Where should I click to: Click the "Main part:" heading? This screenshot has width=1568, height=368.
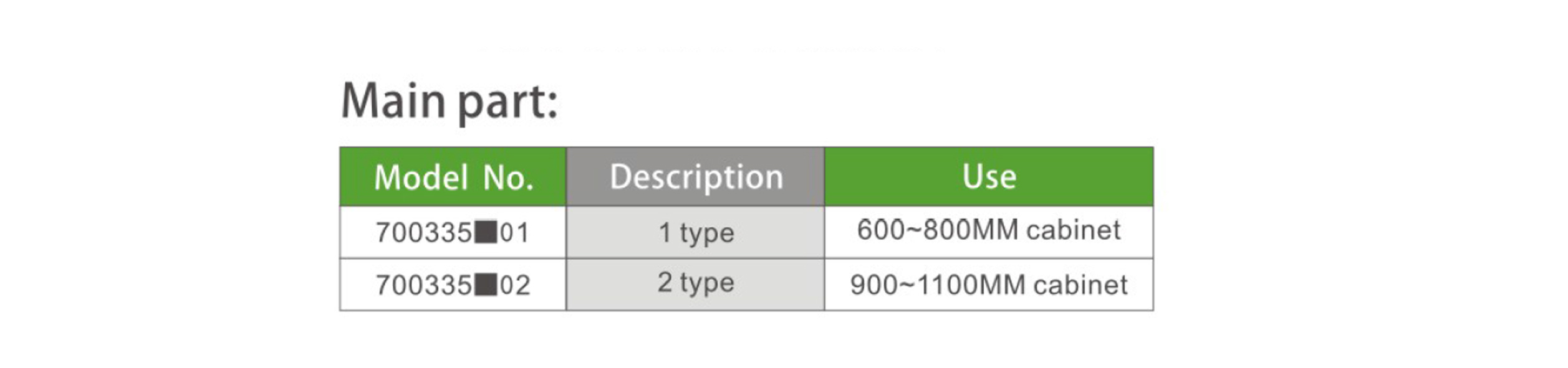(449, 101)
